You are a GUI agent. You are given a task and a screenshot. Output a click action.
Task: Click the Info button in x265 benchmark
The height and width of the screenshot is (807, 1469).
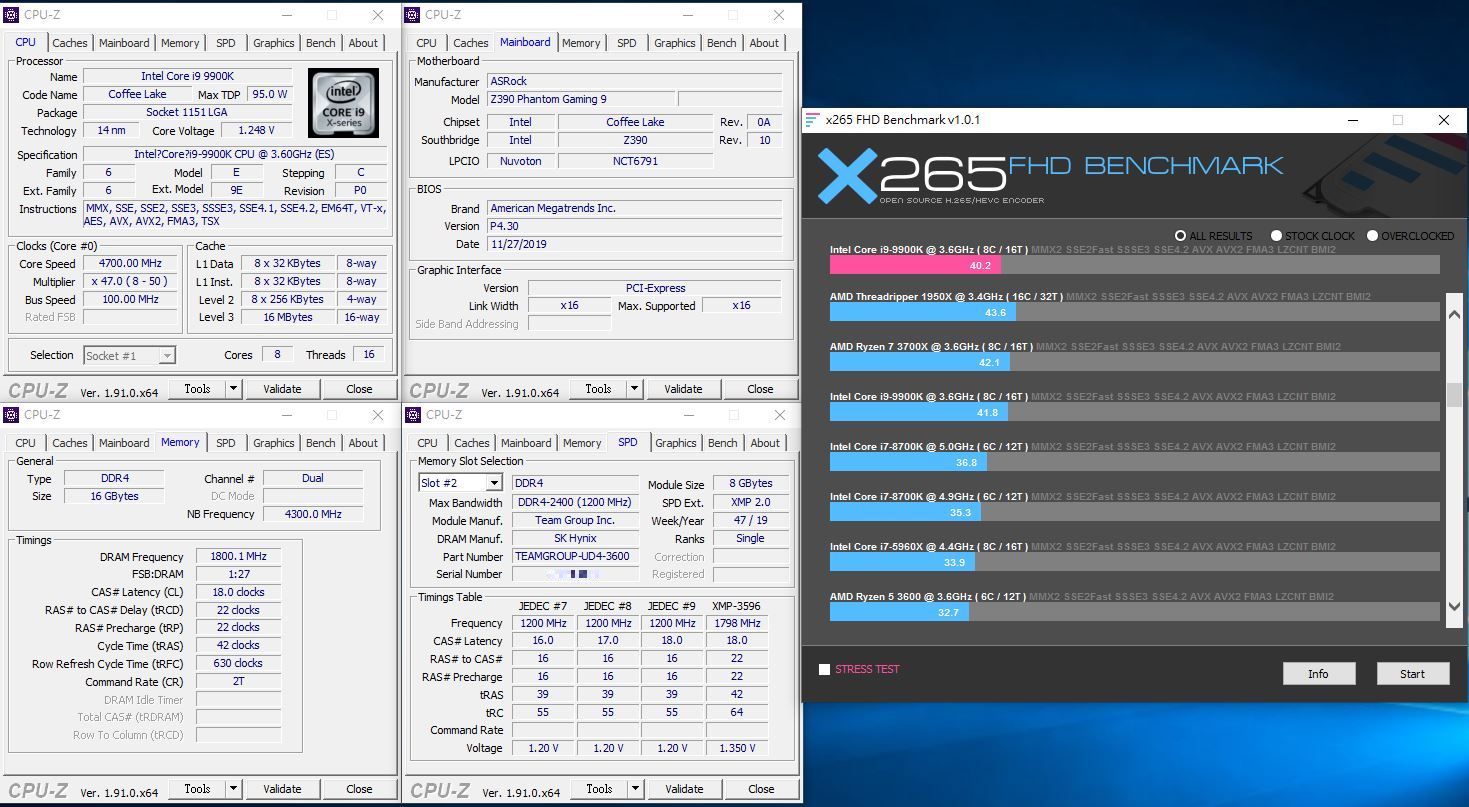[1319, 674]
